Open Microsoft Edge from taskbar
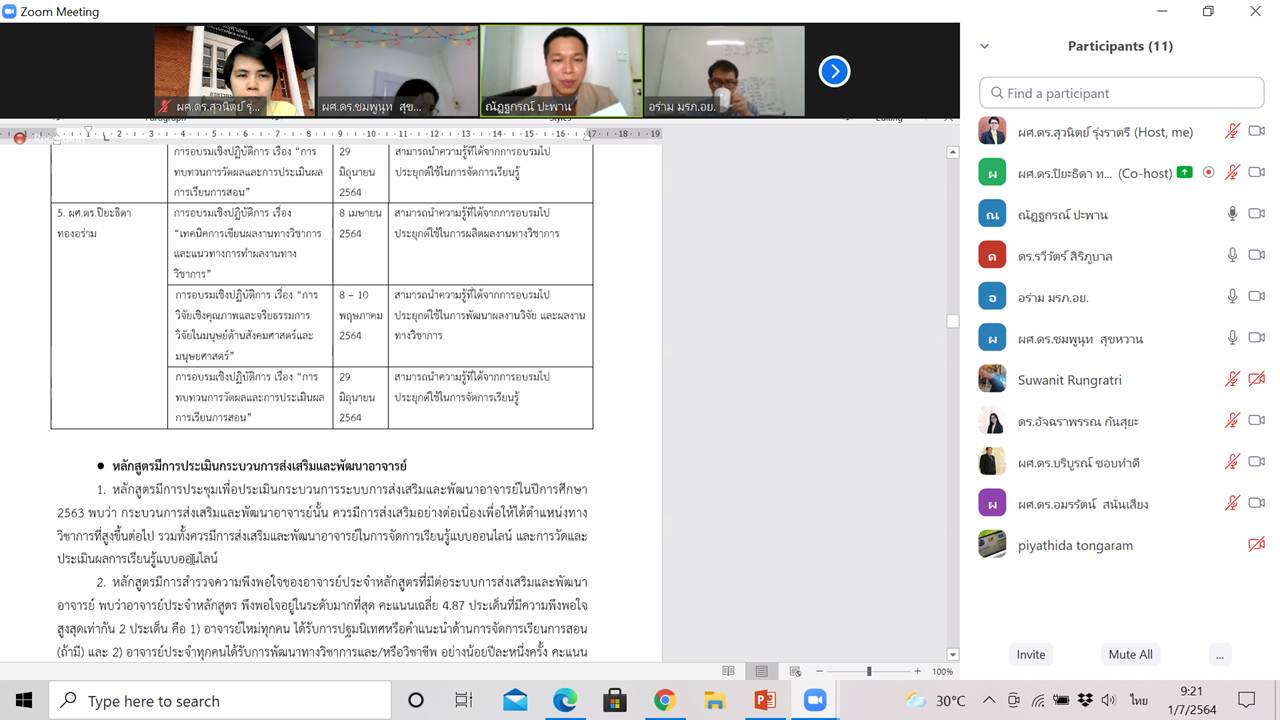The width and height of the screenshot is (1280, 720). click(x=565, y=700)
